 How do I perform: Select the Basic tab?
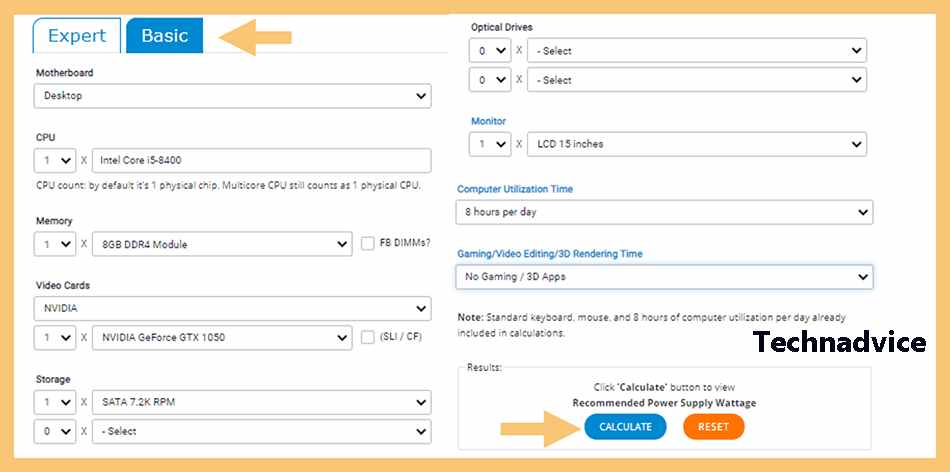click(x=165, y=35)
